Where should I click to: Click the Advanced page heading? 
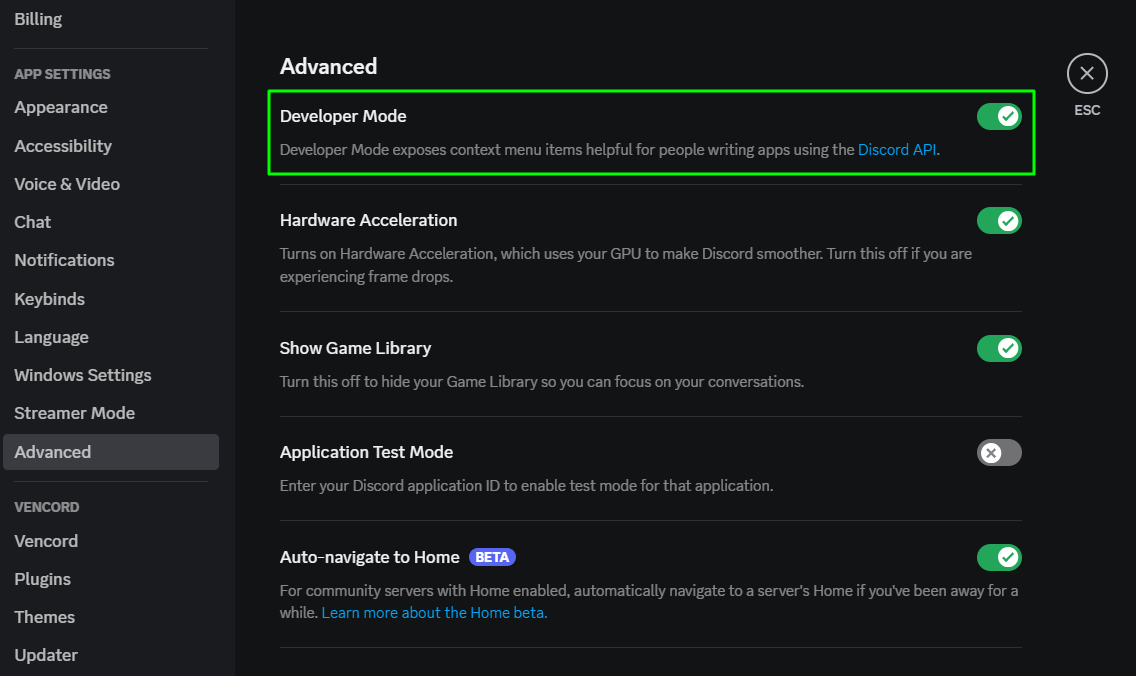click(x=328, y=67)
